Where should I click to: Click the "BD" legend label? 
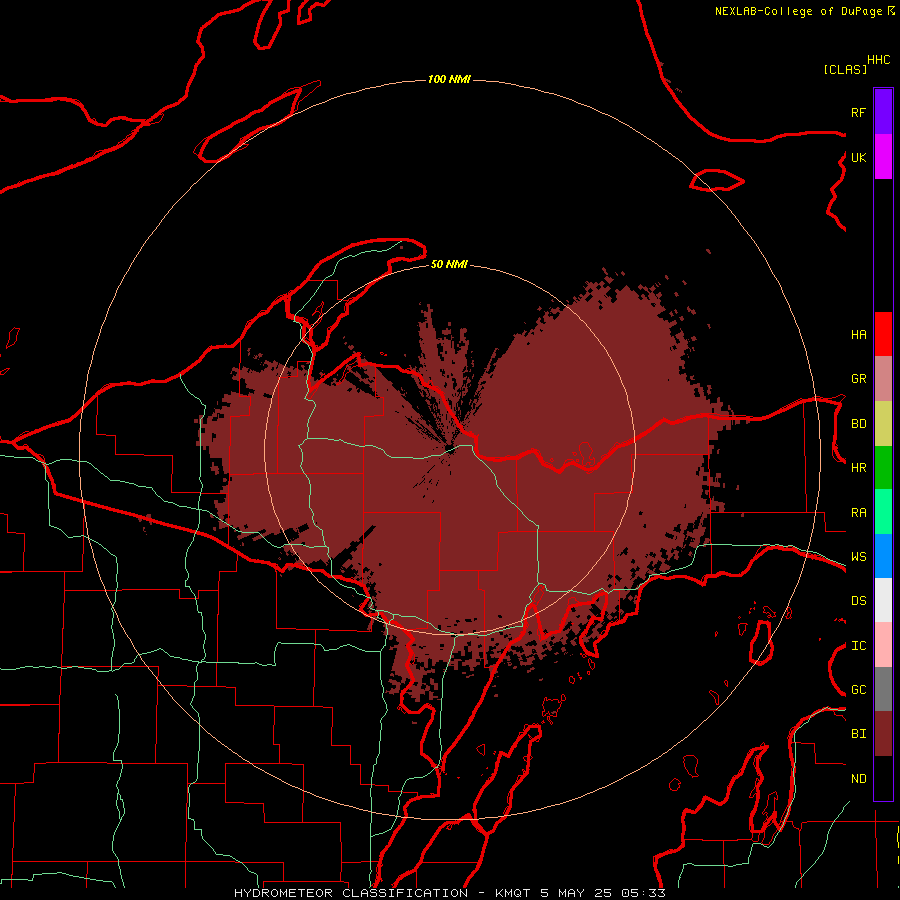858,424
